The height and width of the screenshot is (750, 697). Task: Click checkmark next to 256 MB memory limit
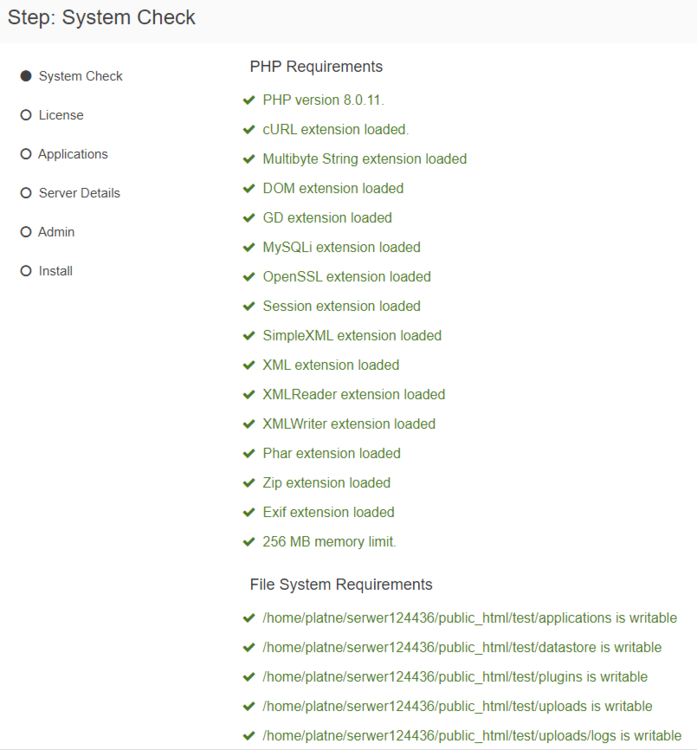(x=249, y=542)
